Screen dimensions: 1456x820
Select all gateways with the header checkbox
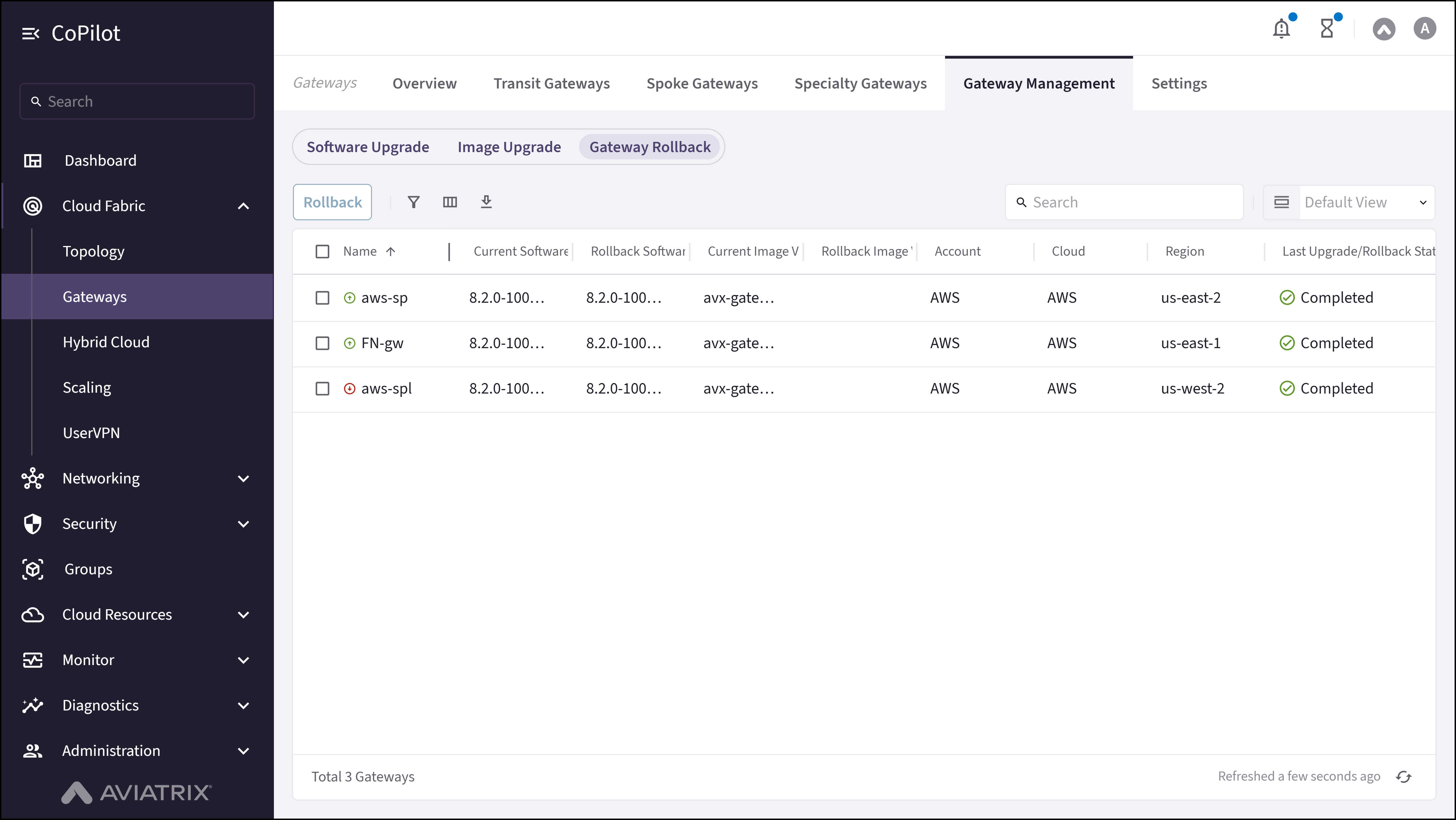323,251
